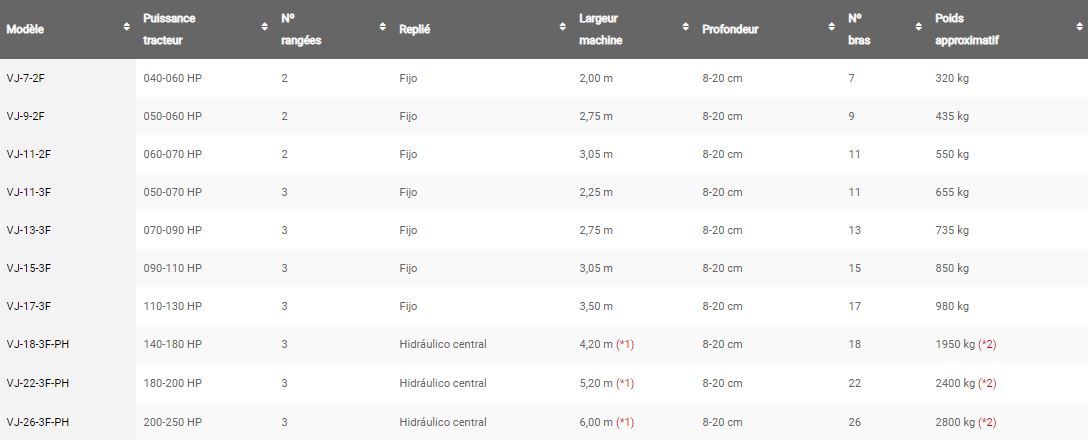1088x440 pixels.
Task: Sort by Poids approximatif header label
Action: tap(966, 30)
